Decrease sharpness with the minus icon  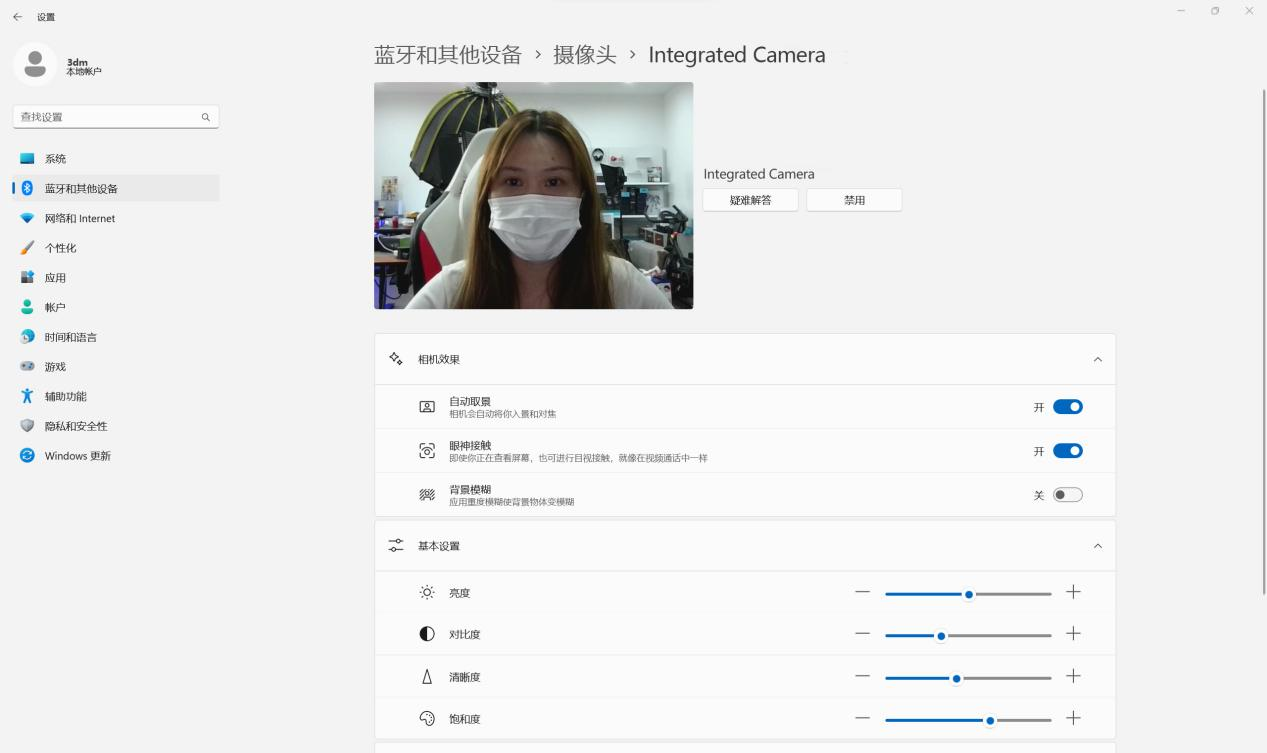[x=862, y=676]
